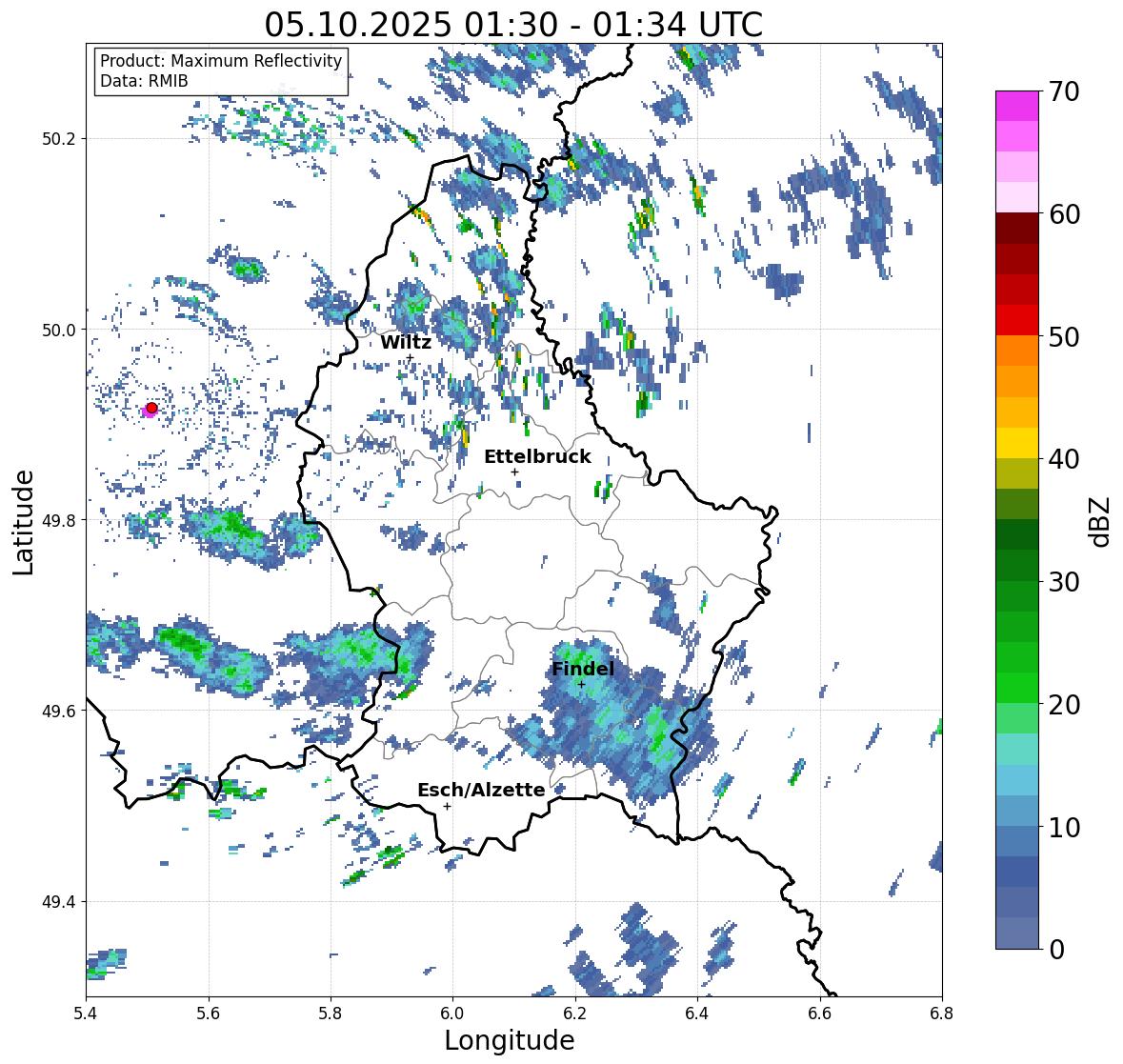
Task: Click the Ettelbruck city label
Action: point(537,457)
